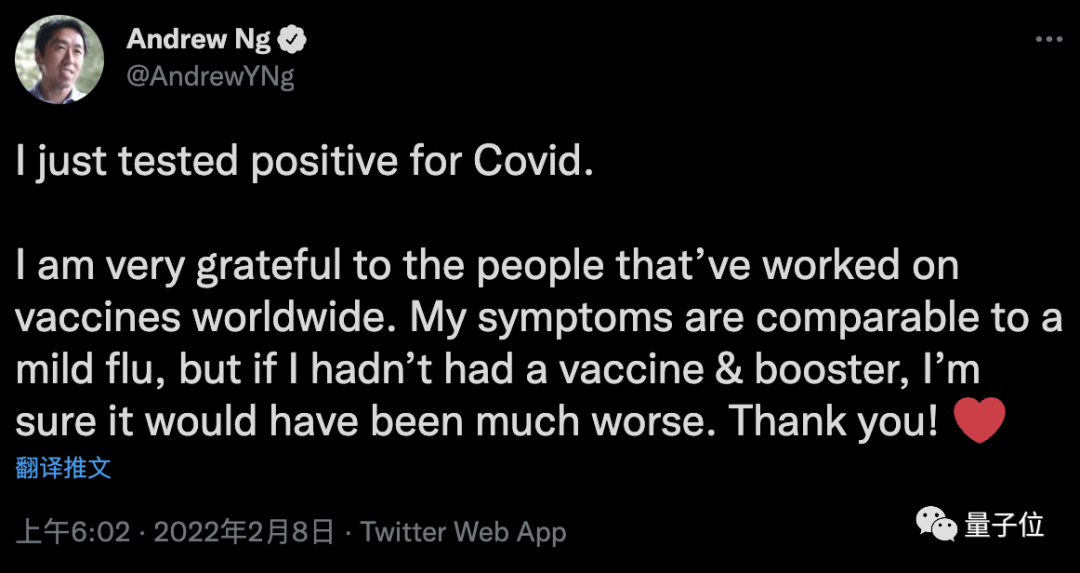Viewport: 1080px width, 573px height.
Task: Click the 翻译推文 translate link
Action: pyautogui.click(x=63, y=467)
